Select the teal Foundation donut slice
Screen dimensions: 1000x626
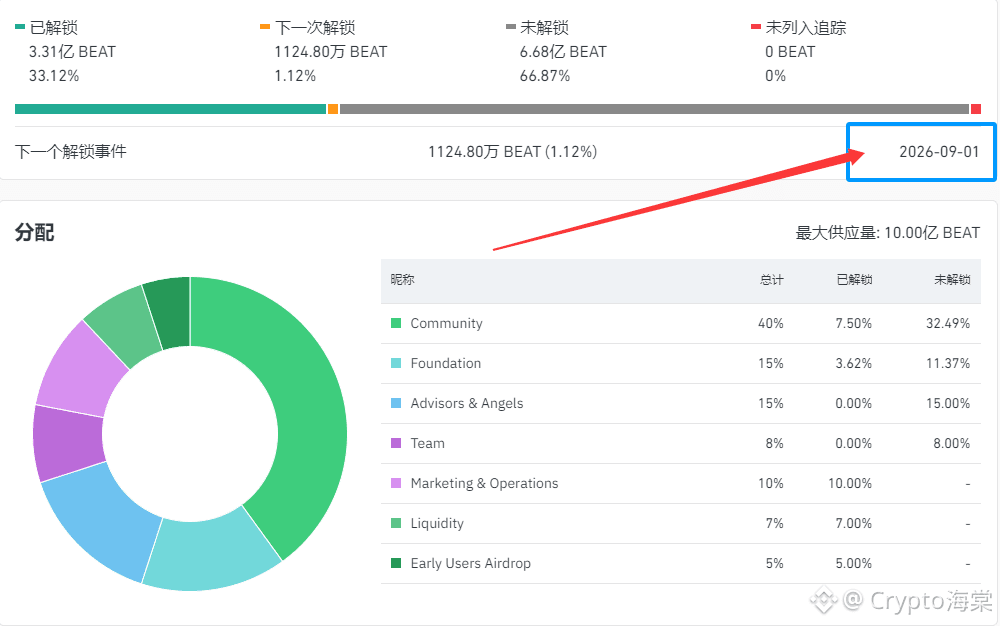coord(214,553)
